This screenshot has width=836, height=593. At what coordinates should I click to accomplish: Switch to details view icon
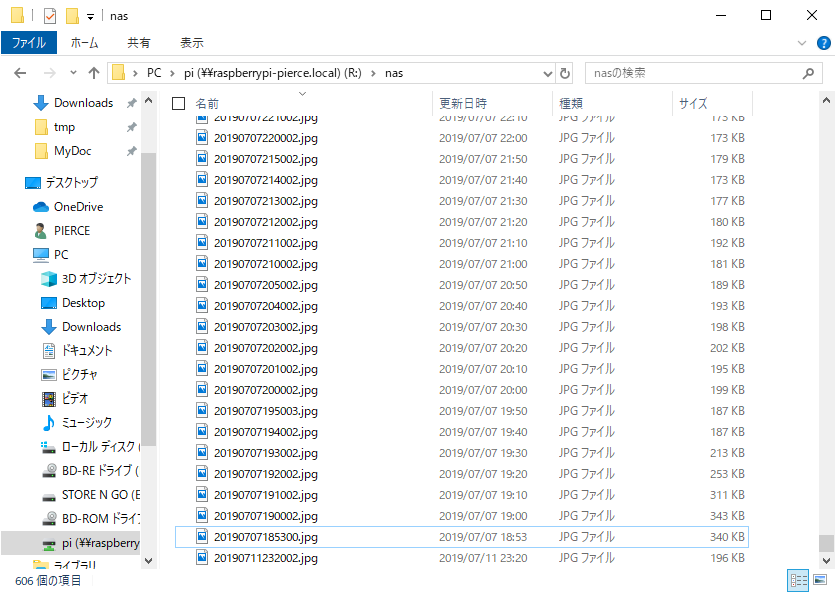coord(799,580)
